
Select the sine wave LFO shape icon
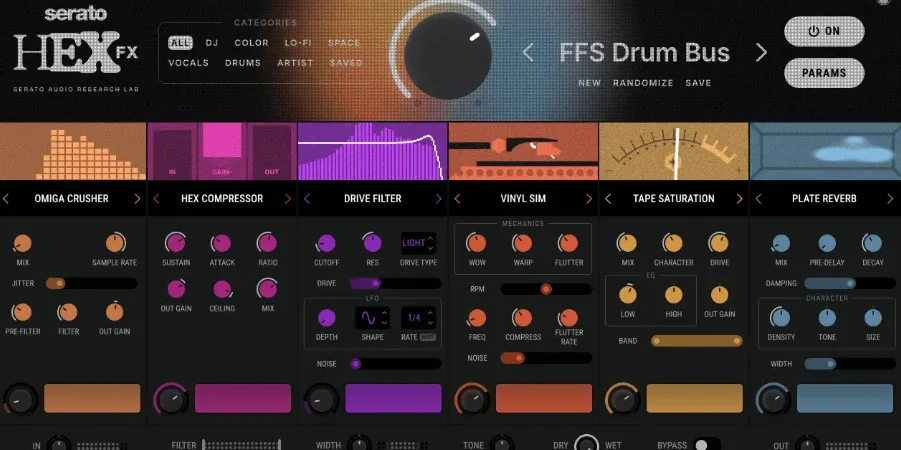click(x=367, y=318)
